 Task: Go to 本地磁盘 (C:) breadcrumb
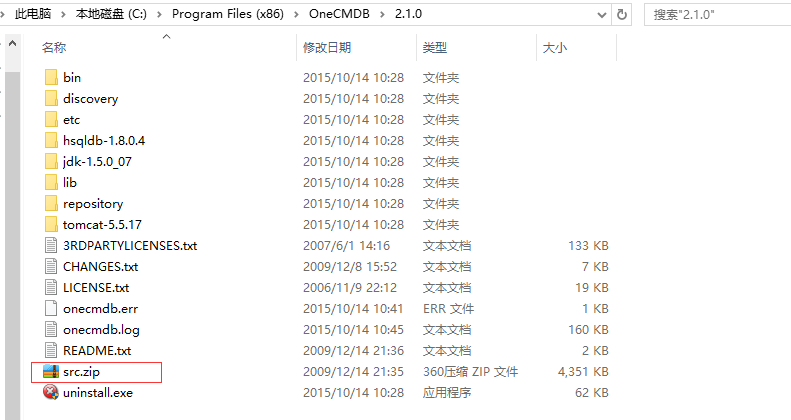(x=111, y=14)
